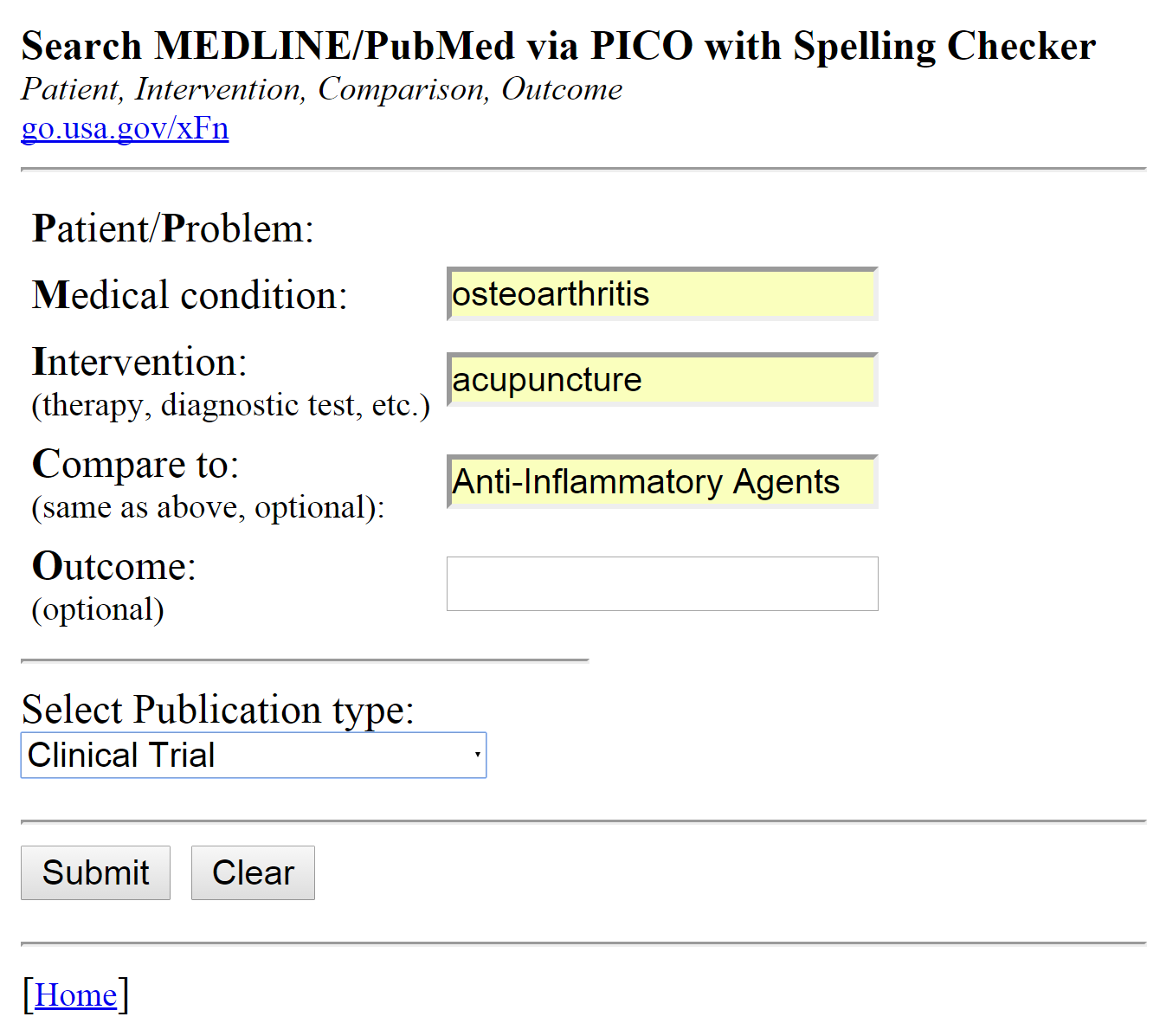
Task: Open the go.usa.gov/xFn link
Action: (x=125, y=128)
